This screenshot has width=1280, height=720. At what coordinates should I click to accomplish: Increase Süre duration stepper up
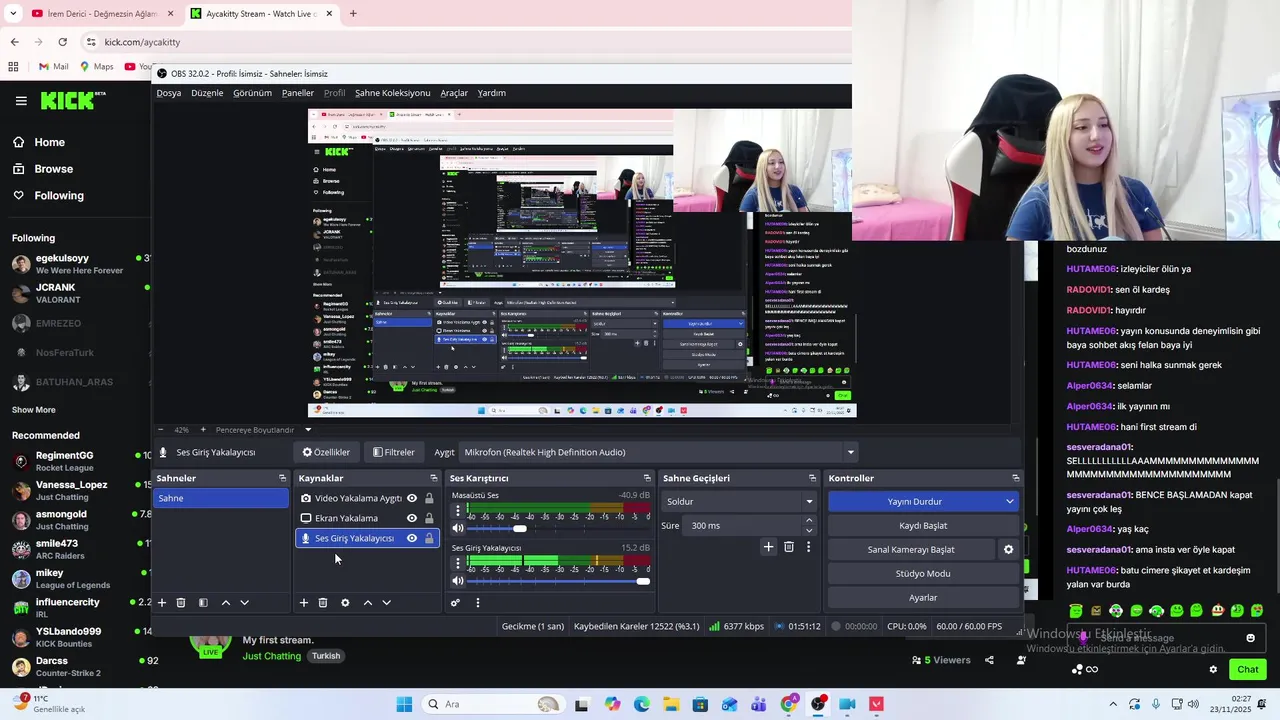pos(809,520)
